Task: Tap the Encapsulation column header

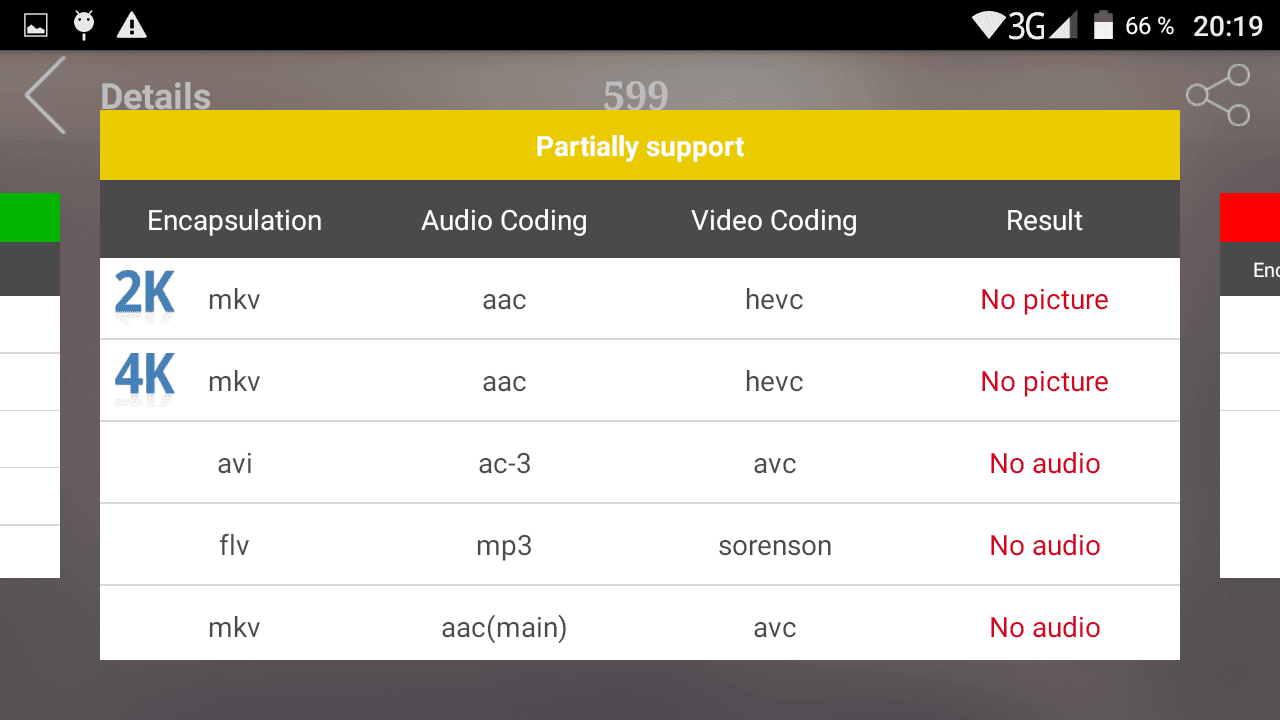Action: [235, 220]
